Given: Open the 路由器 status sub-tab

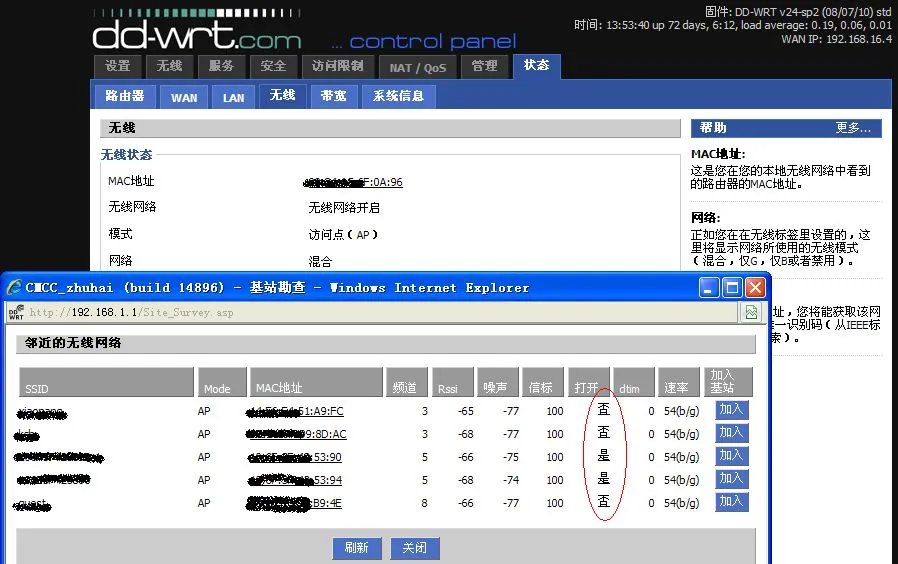Looking at the screenshot, I should pos(124,96).
